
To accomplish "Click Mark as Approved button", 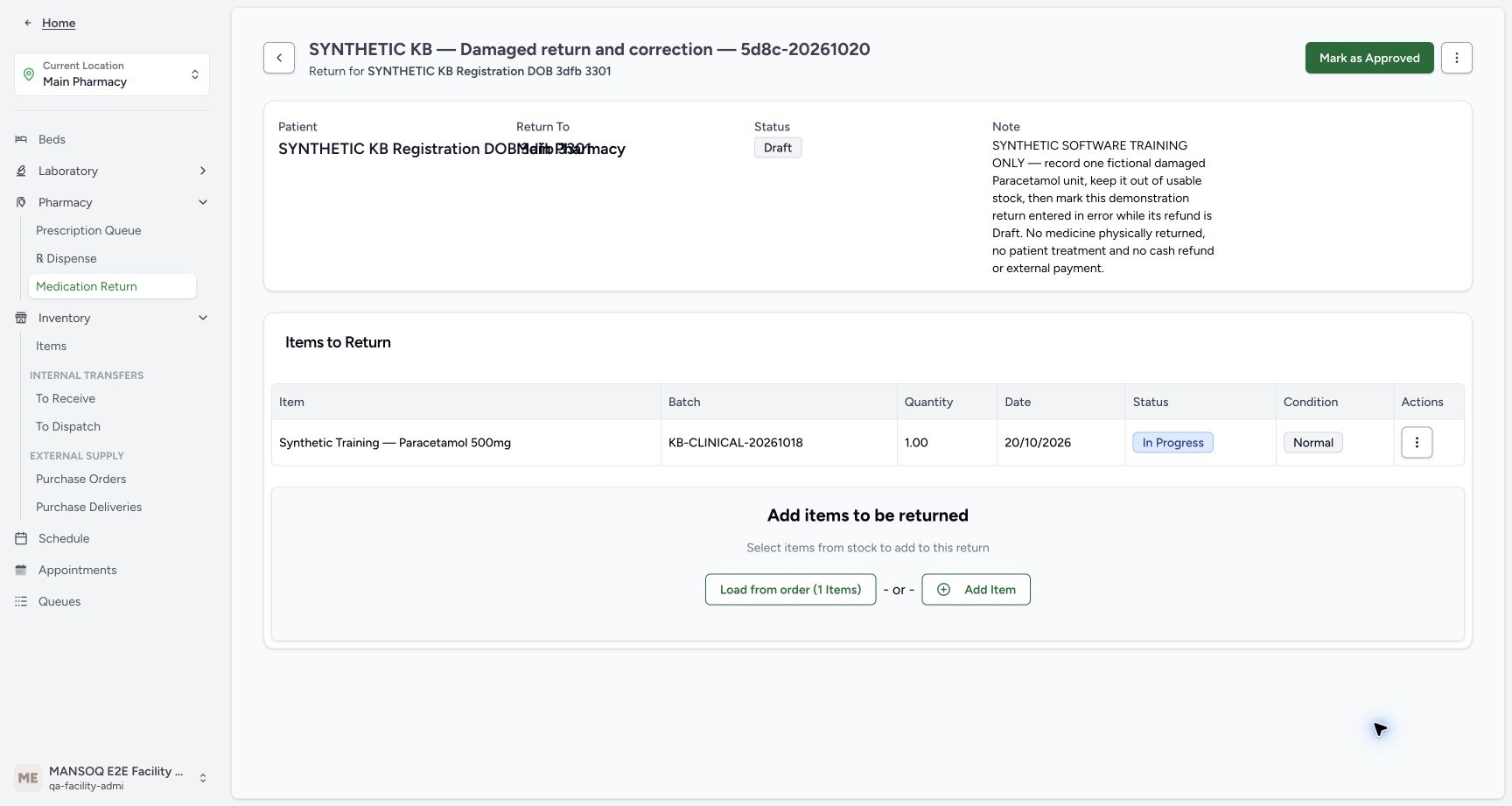I will 1369,58.
